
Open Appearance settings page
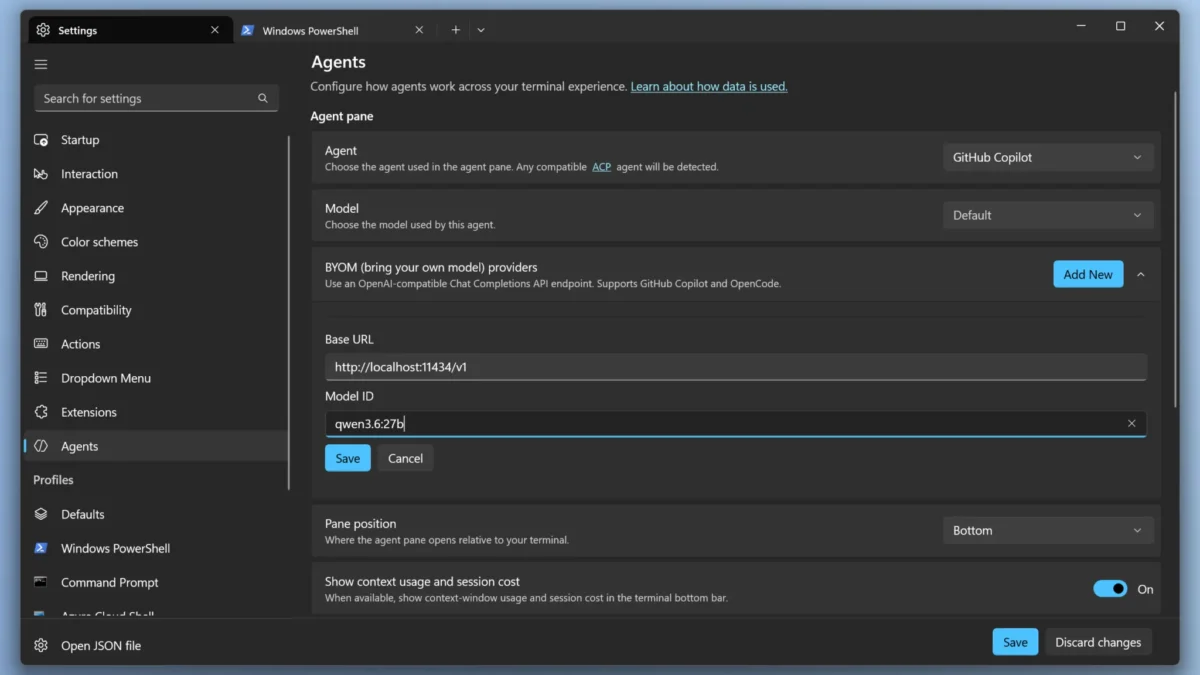pyautogui.click(x=156, y=208)
